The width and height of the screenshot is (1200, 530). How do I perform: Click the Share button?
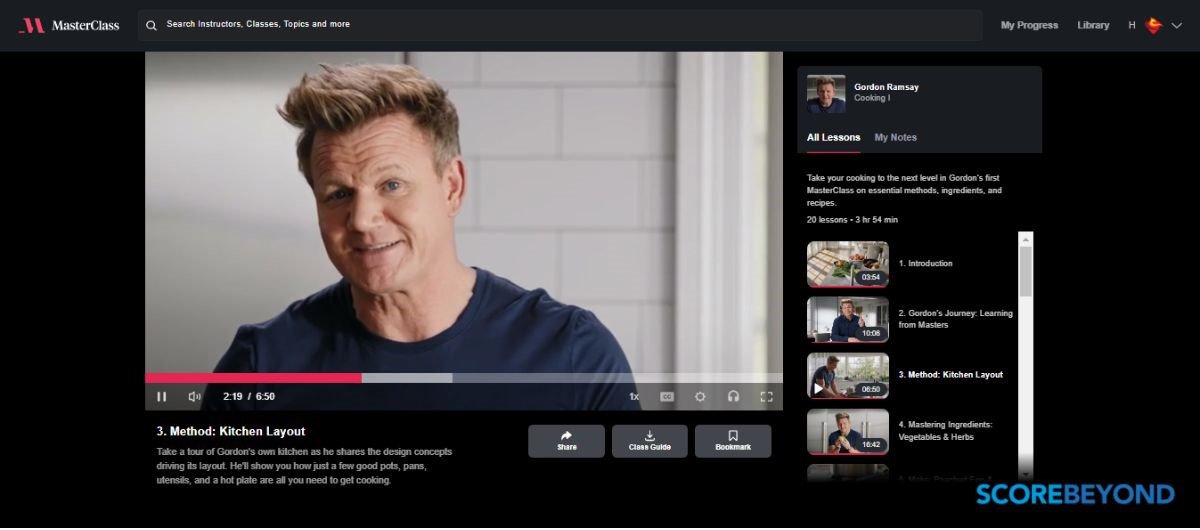[567, 441]
